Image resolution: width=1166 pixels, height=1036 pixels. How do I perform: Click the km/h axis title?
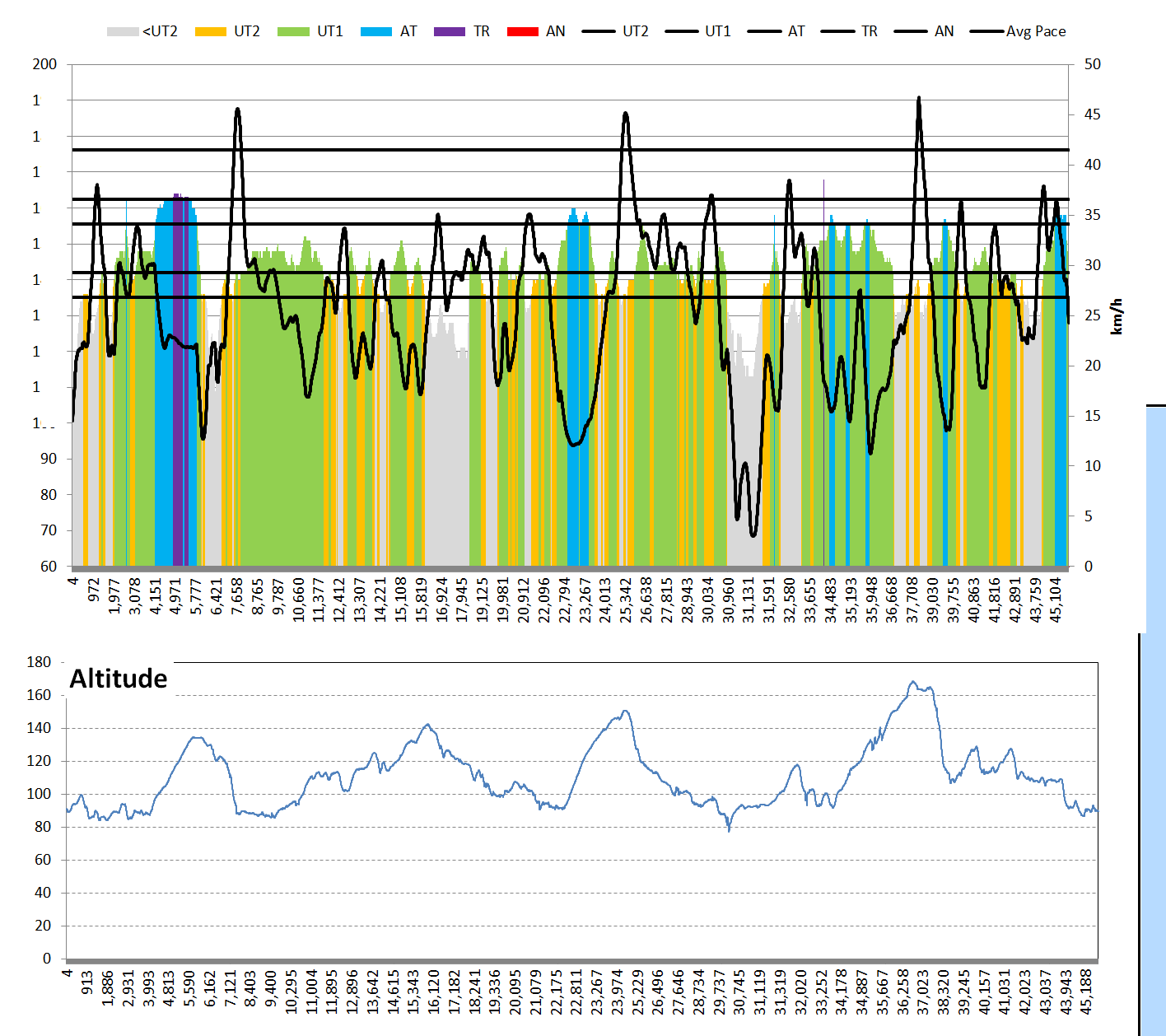point(1117,316)
